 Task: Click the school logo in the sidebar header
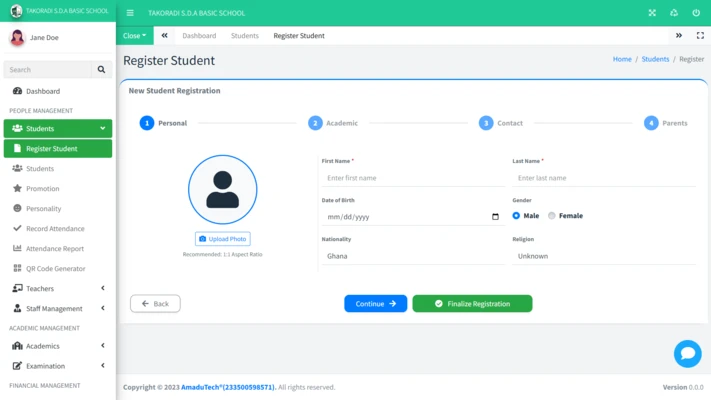pyautogui.click(x=16, y=10)
